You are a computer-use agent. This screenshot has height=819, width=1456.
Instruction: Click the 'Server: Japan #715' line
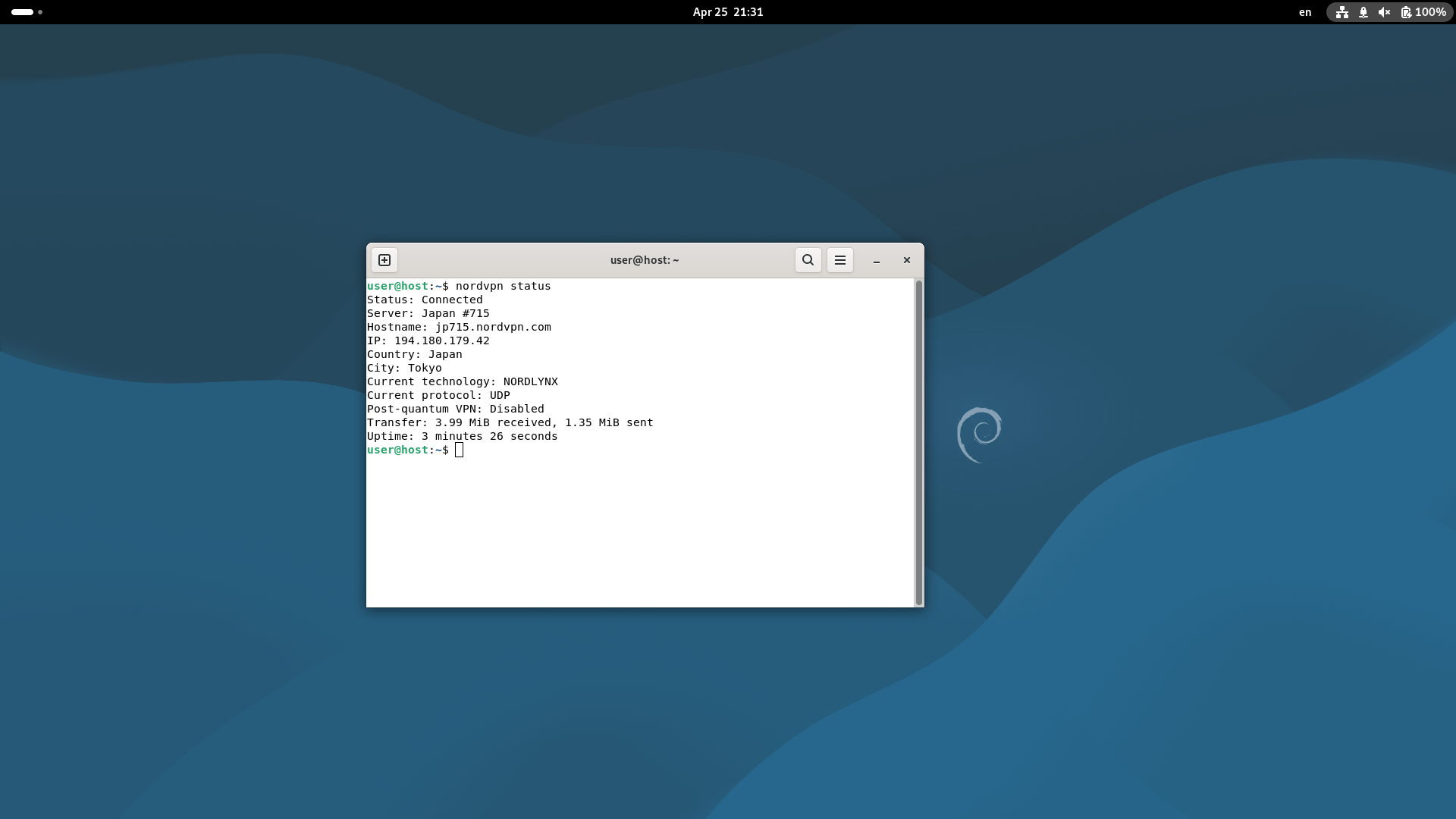[x=428, y=313]
